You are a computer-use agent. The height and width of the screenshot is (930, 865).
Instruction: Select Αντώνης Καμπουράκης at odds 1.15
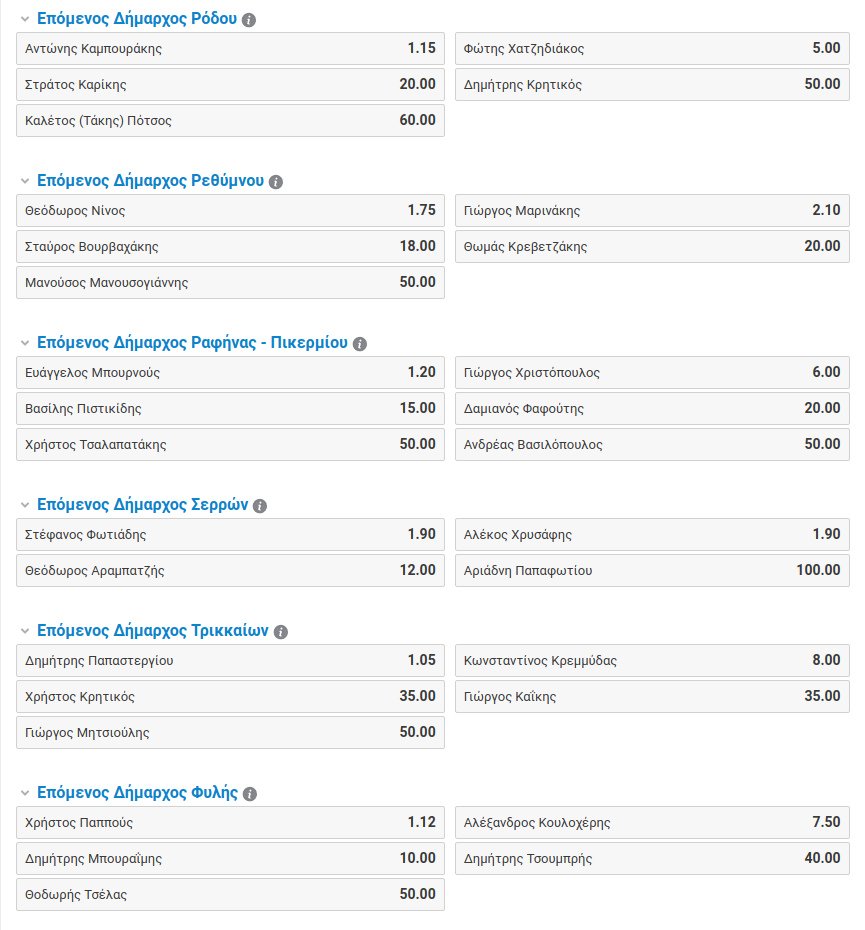coord(230,49)
